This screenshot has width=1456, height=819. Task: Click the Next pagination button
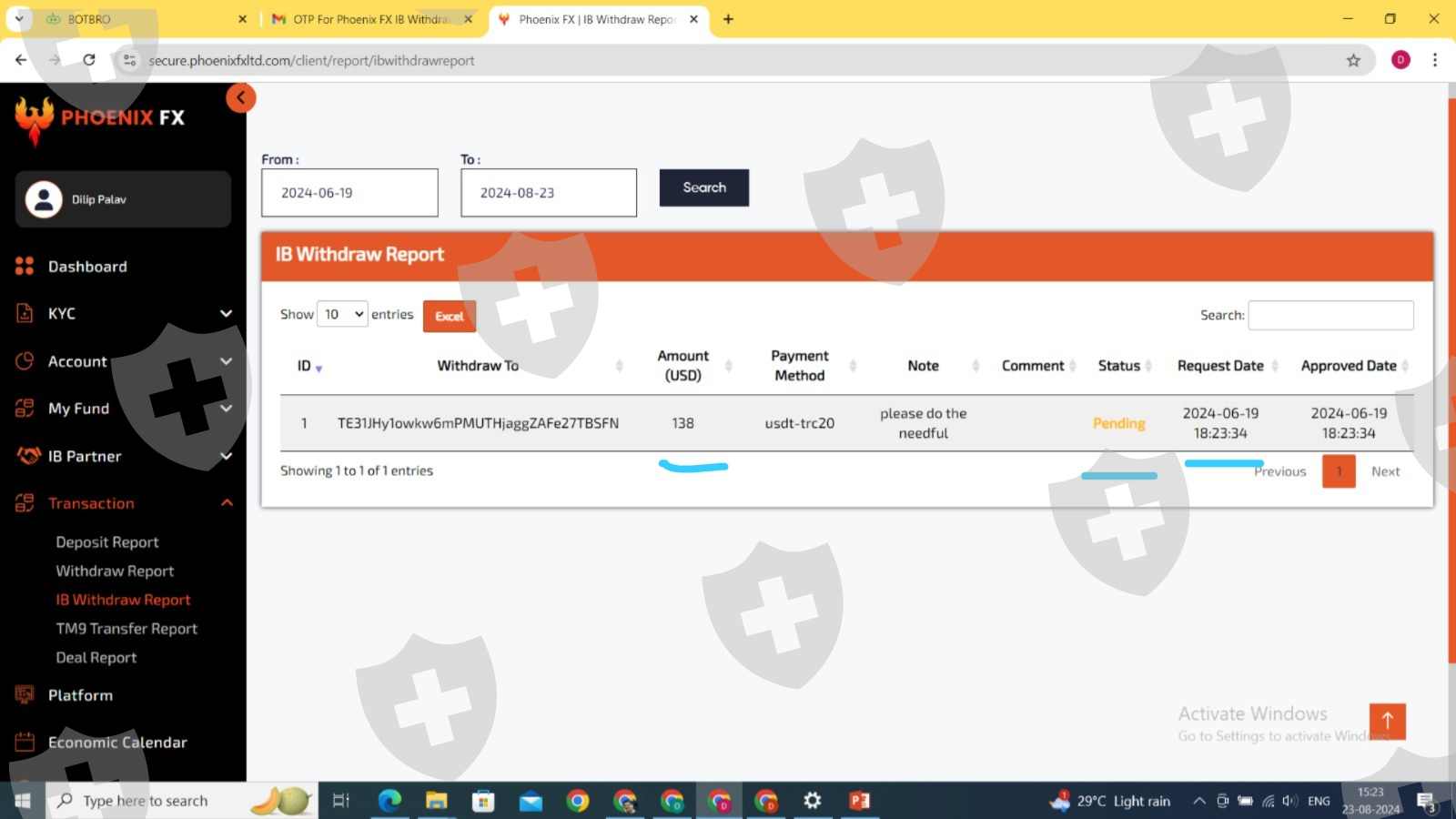(1385, 471)
